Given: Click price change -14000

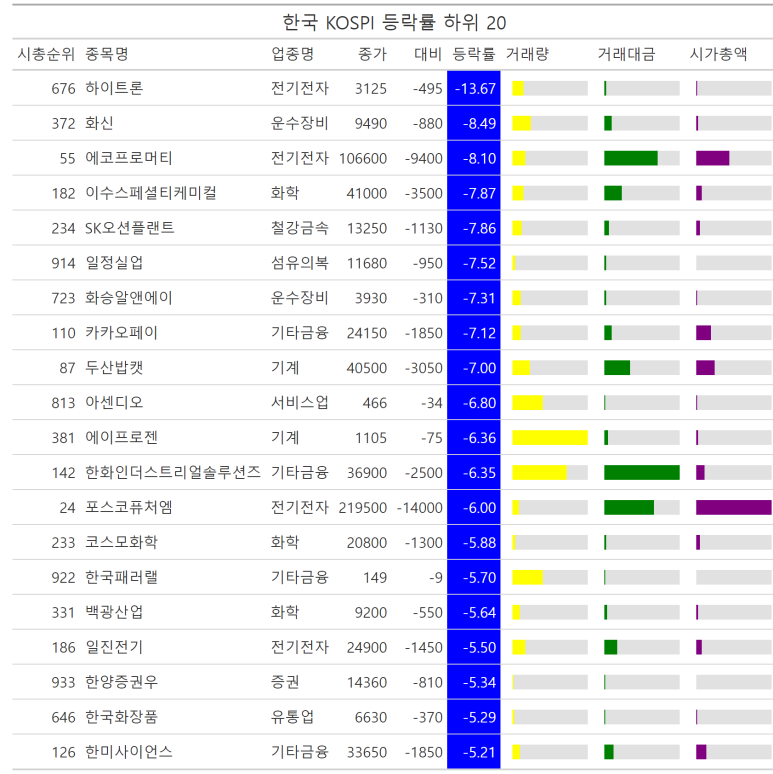Looking at the screenshot, I should pyautogui.click(x=420, y=507).
